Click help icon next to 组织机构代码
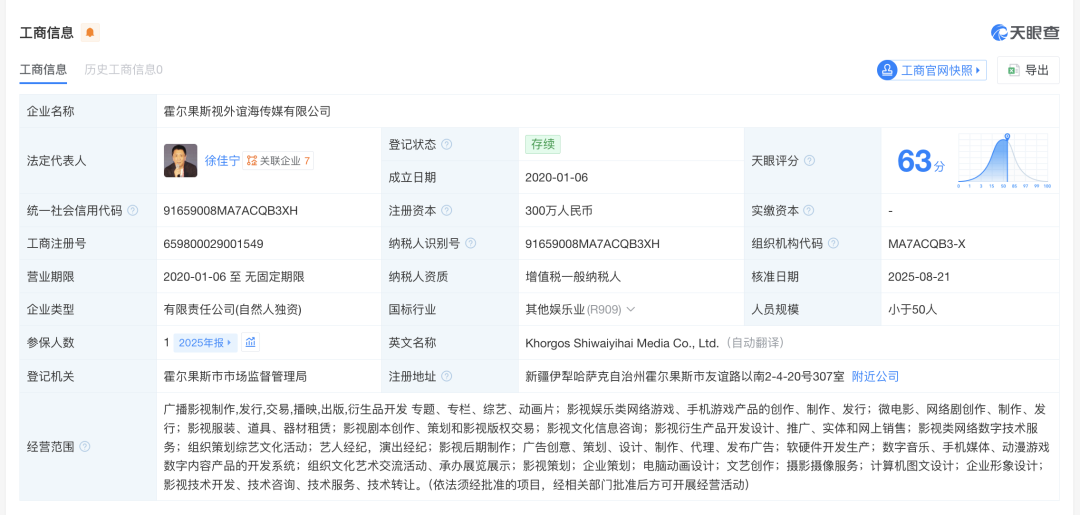The image size is (1080, 515). click(x=833, y=244)
